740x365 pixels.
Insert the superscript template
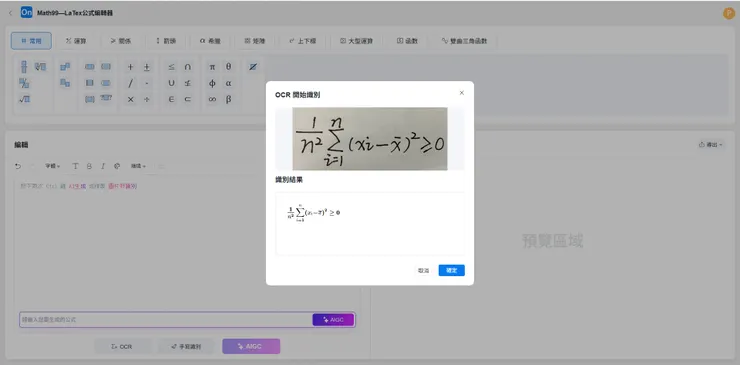coord(65,67)
